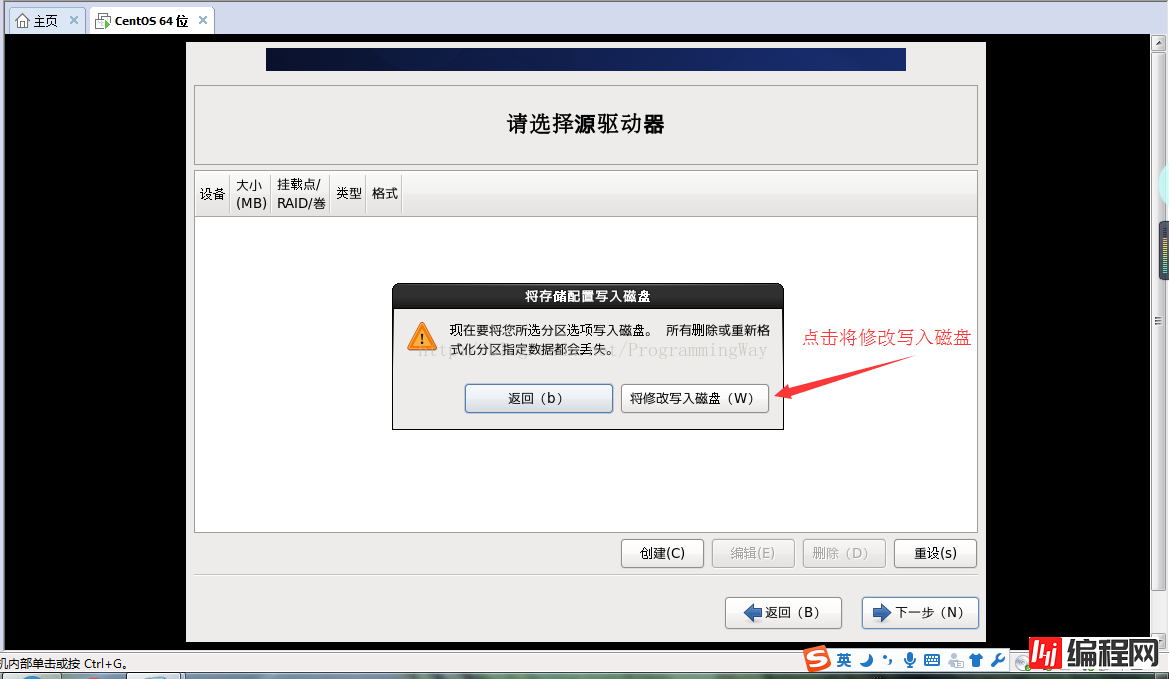Toggle the punctuation mode icon
The height and width of the screenshot is (679, 1169).
(887, 660)
